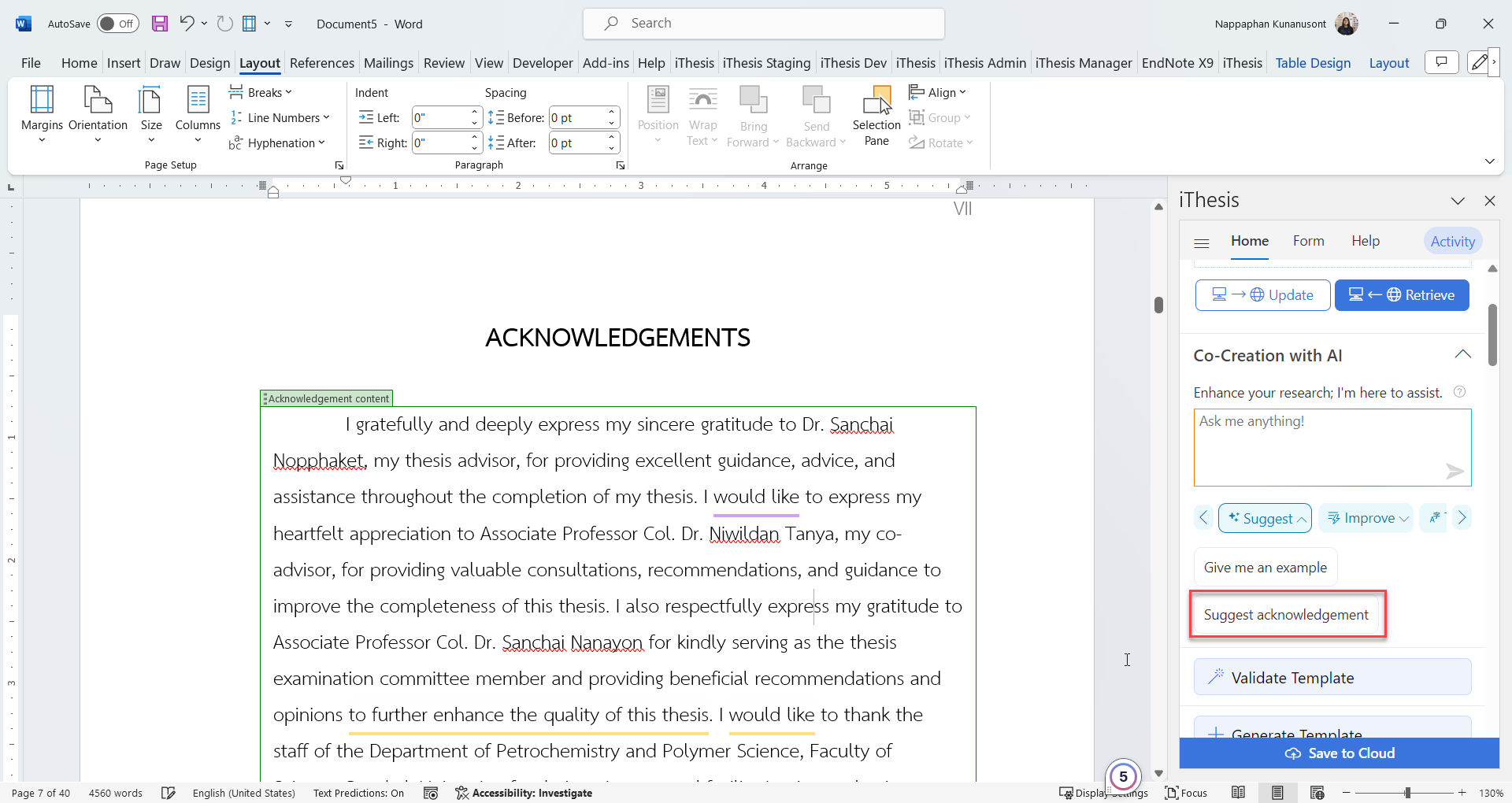
Task: Click the Redo arrow icon
Action: 225,24
